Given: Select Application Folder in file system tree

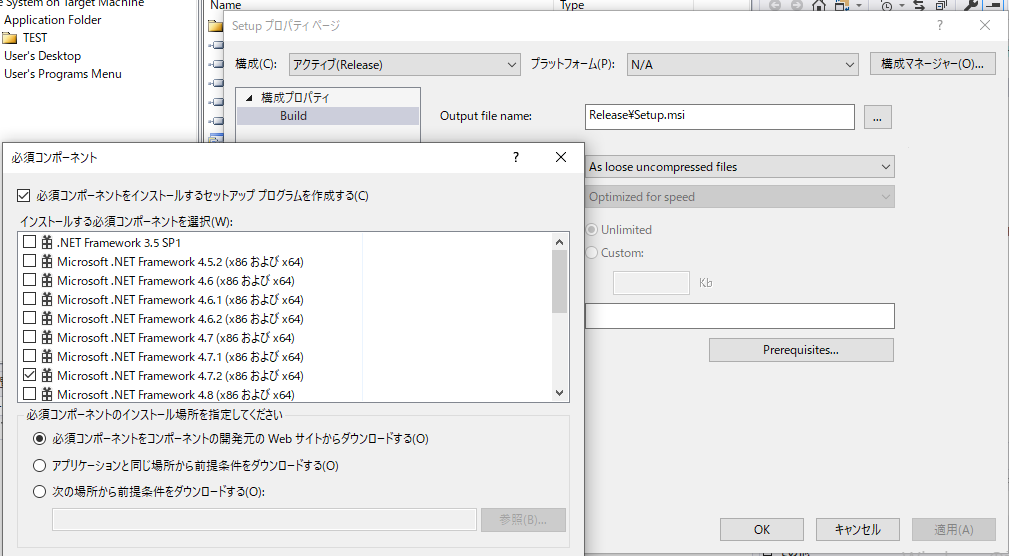Looking at the screenshot, I should [x=53, y=20].
